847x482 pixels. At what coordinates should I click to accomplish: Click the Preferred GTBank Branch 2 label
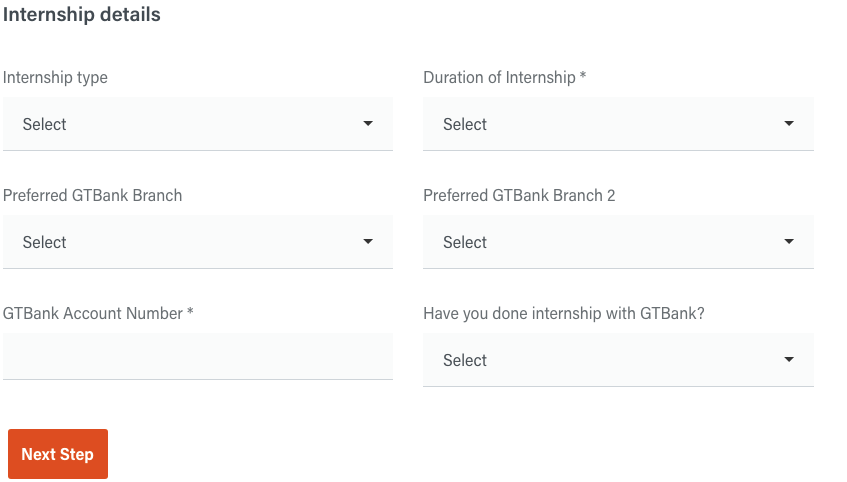519,195
